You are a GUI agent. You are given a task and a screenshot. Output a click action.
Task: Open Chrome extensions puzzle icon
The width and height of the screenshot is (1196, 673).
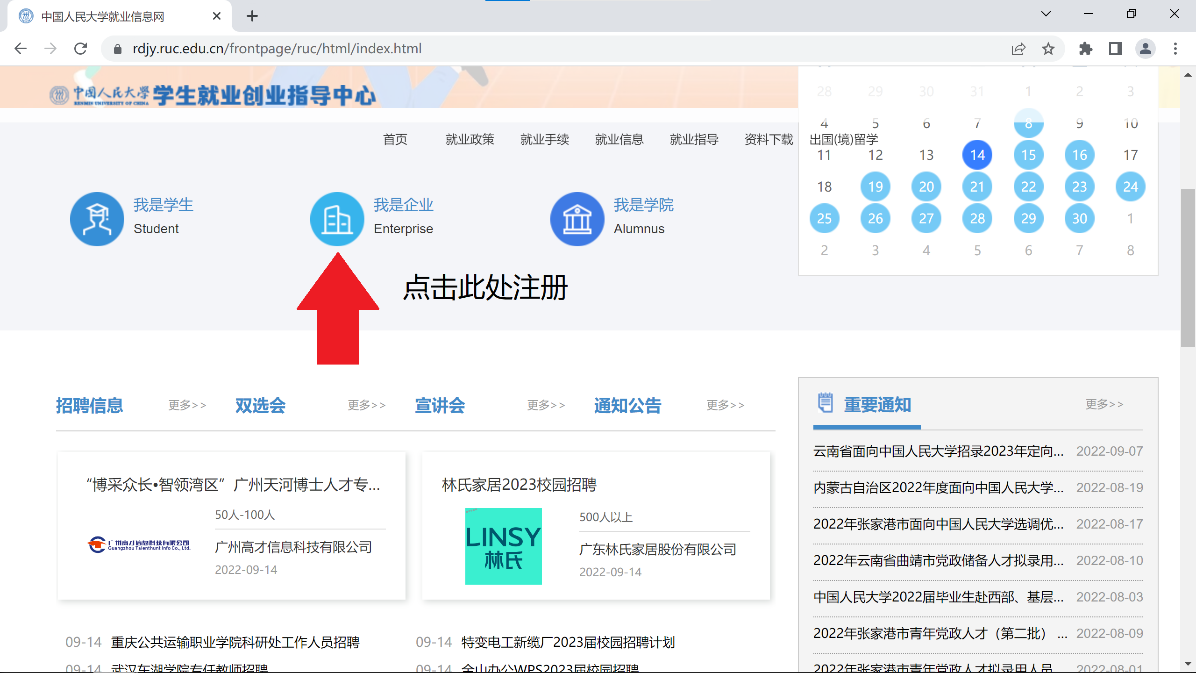[x=1085, y=48]
